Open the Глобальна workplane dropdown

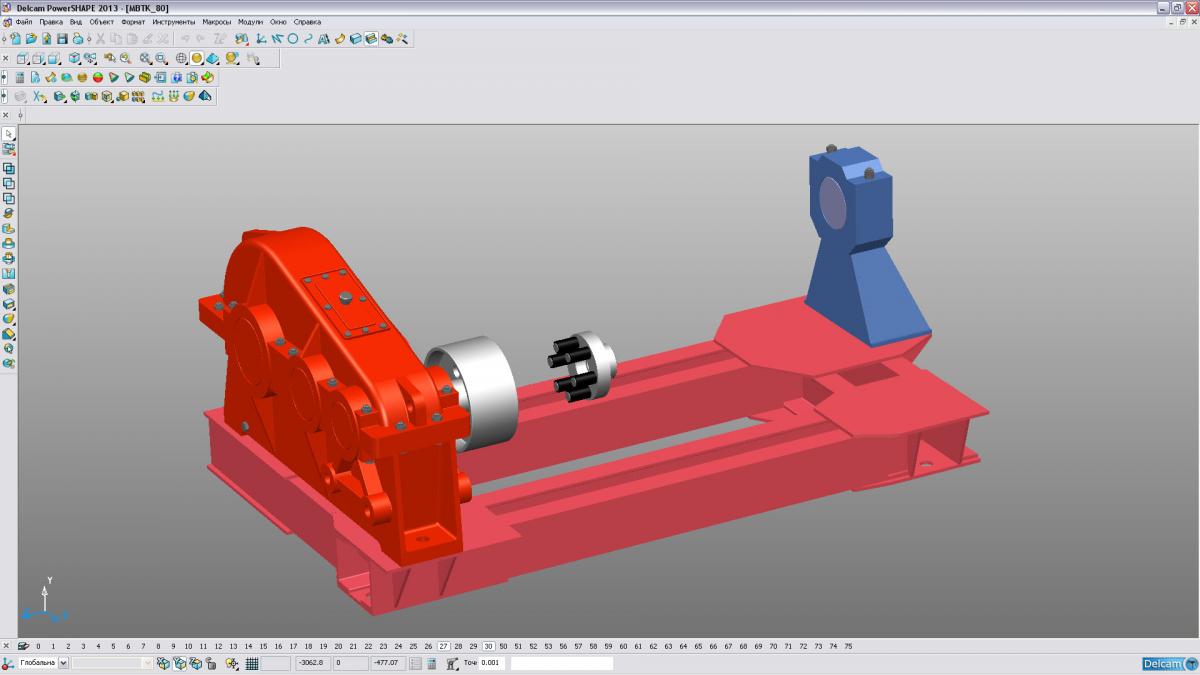(63, 663)
